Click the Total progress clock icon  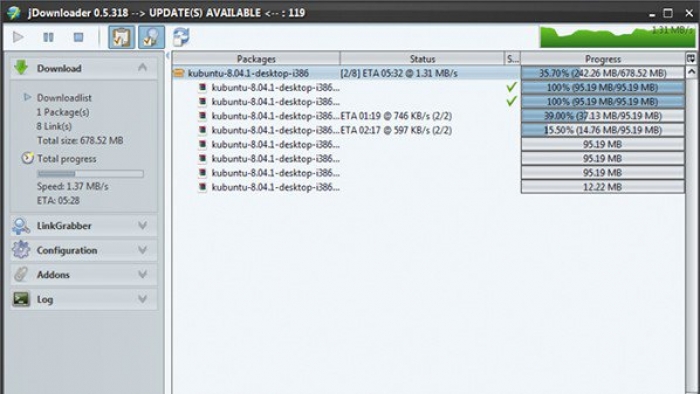27,158
